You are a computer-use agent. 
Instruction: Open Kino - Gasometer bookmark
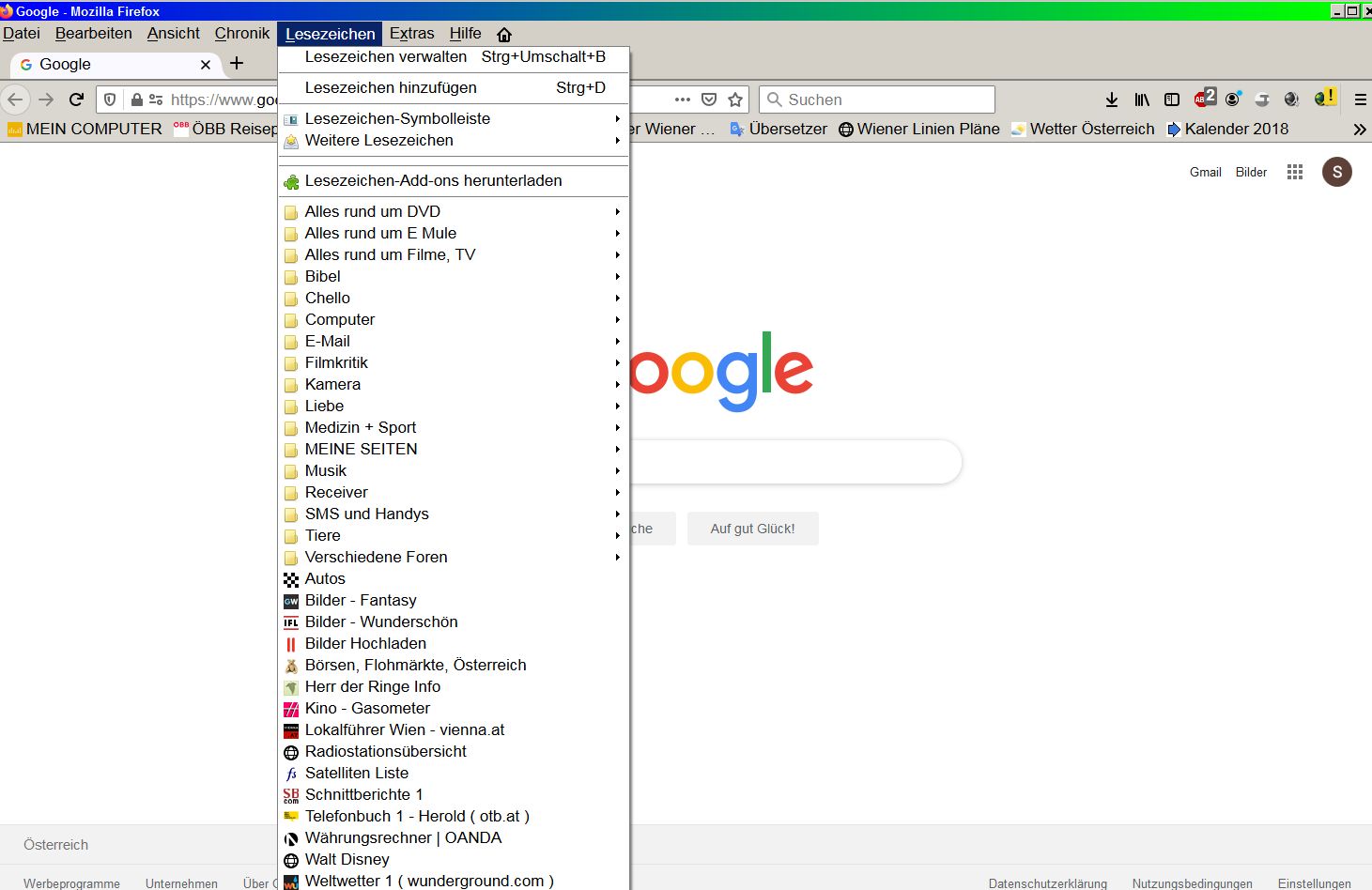pos(455,709)
